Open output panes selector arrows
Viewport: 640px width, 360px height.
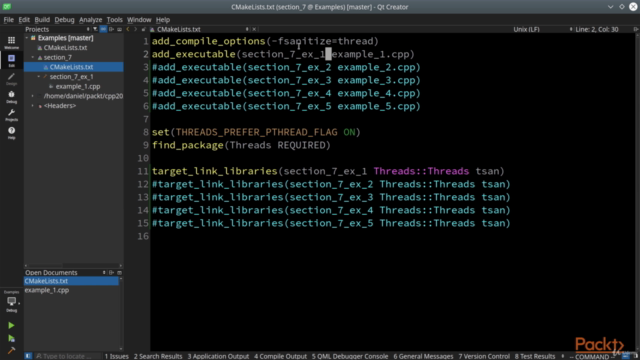[x=562, y=356]
